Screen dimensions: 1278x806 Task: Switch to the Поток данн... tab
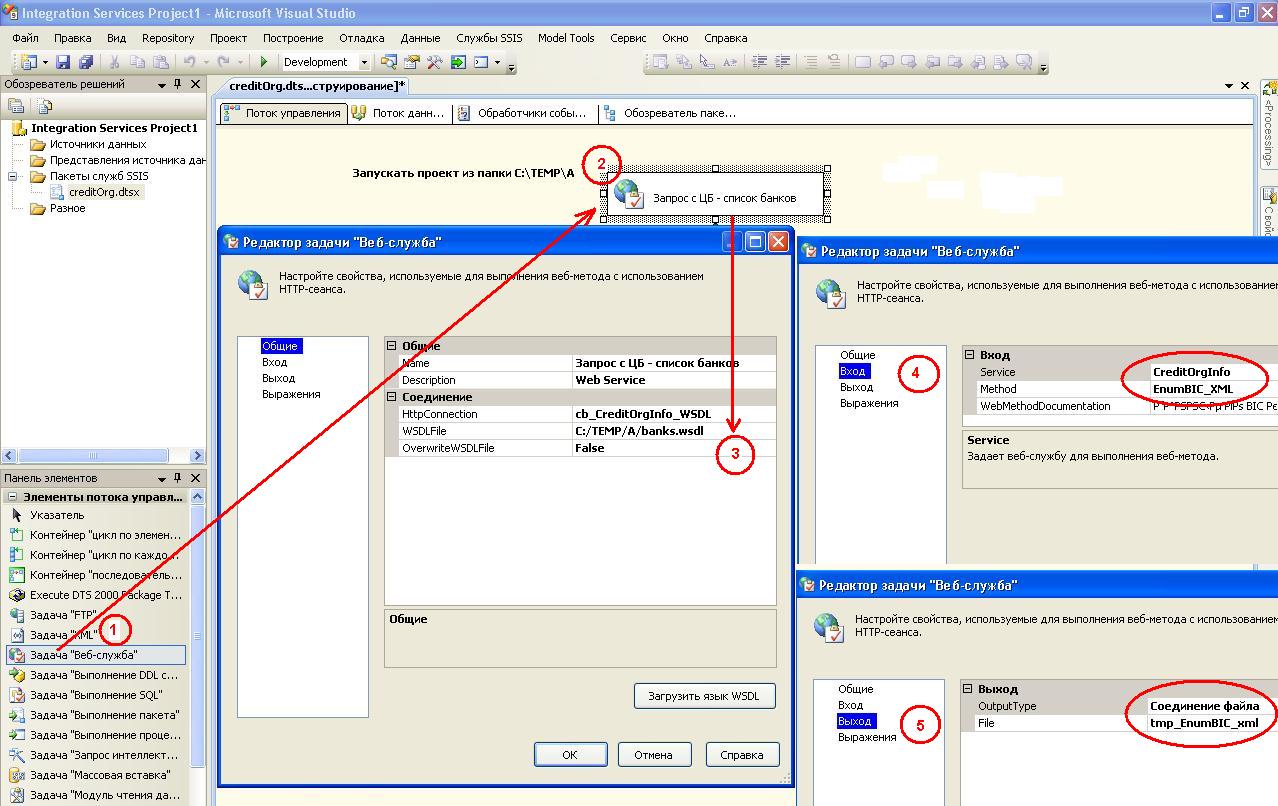398,113
